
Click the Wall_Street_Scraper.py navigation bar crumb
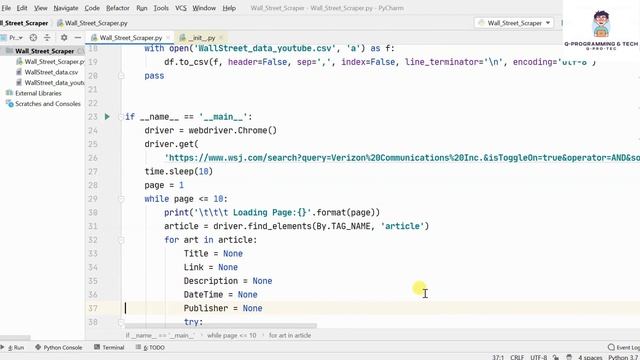(92, 23)
